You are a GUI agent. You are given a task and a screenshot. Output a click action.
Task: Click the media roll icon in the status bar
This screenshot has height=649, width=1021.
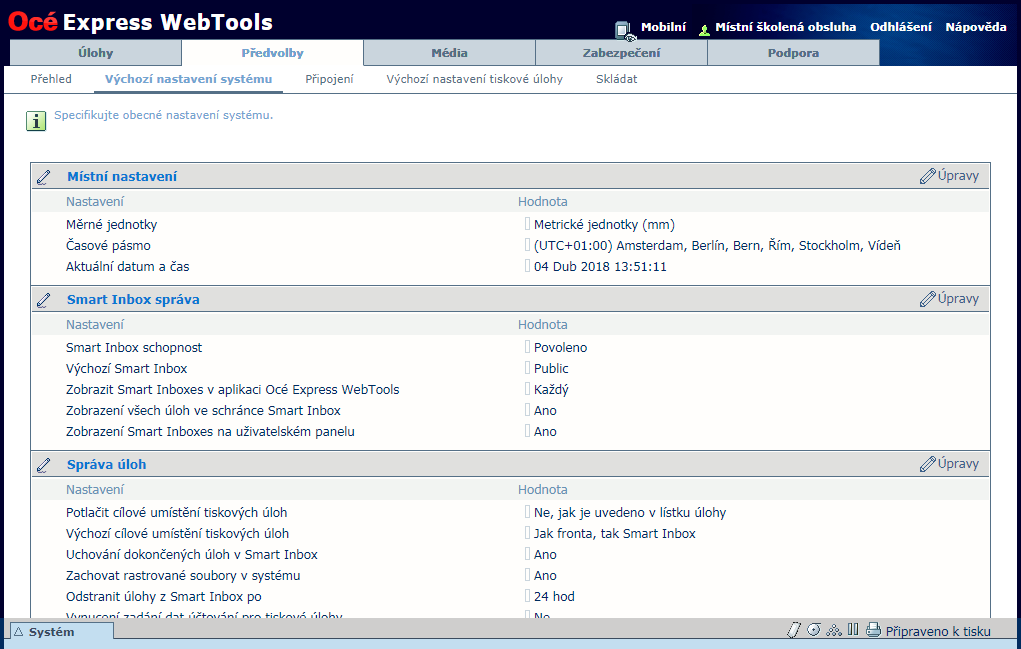[813, 629]
